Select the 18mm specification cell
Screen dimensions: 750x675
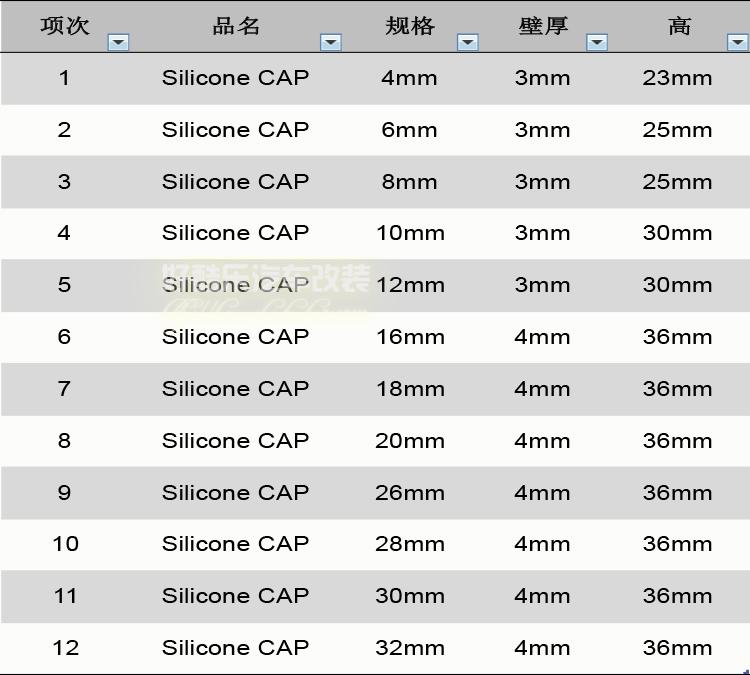click(x=410, y=389)
